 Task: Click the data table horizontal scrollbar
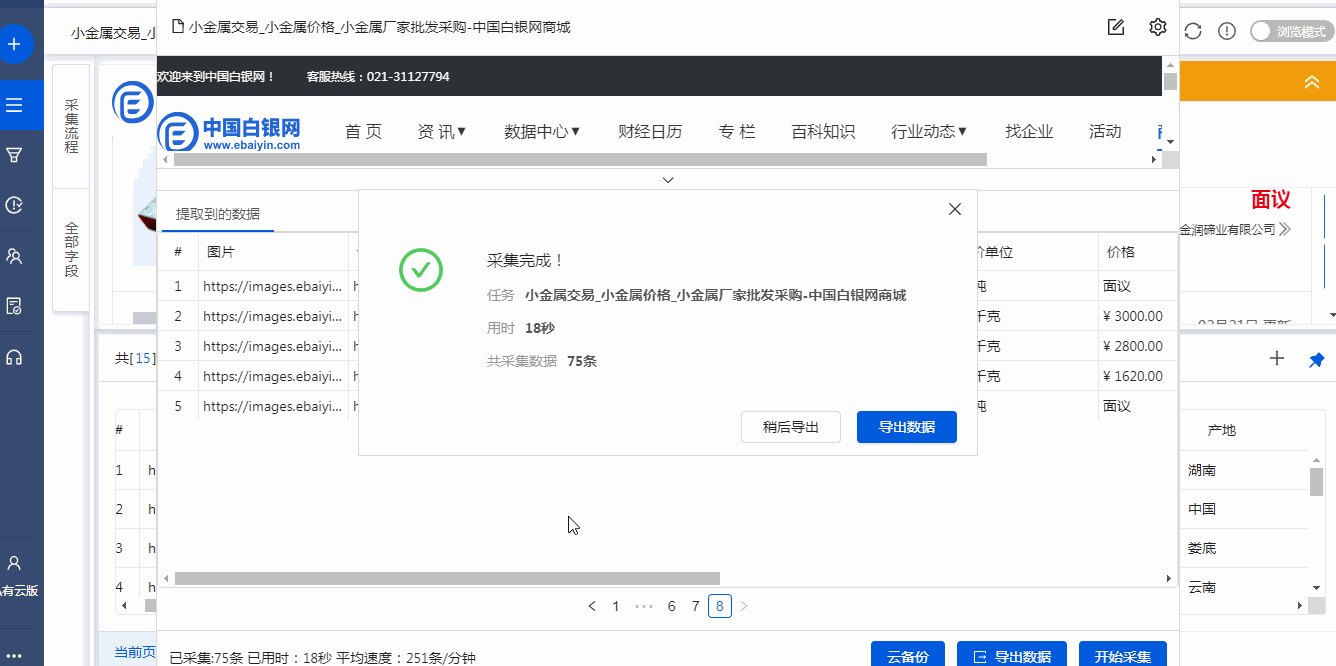pos(447,578)
